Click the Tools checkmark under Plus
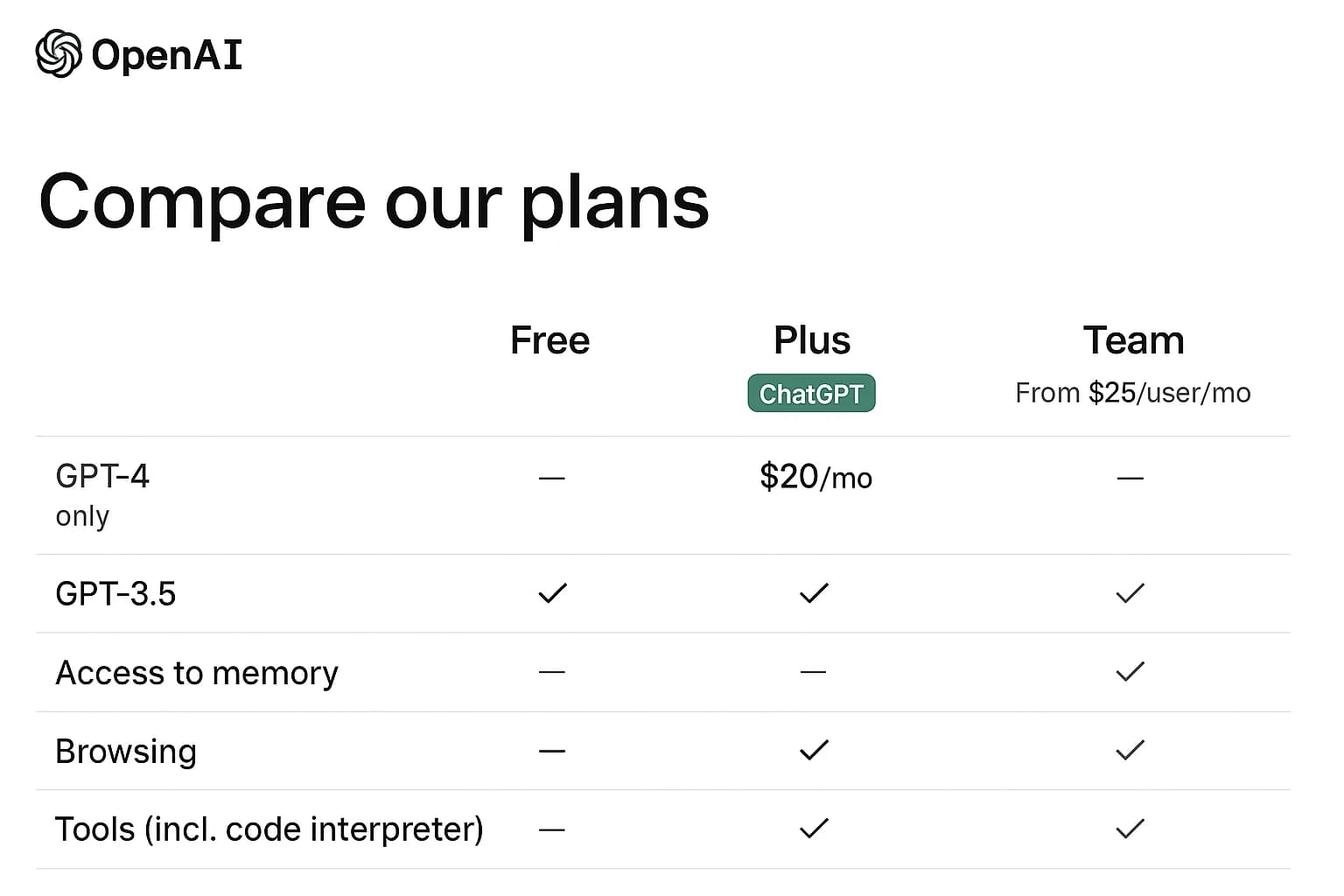Screen dimensions: 1344x896 click(814, 829)
